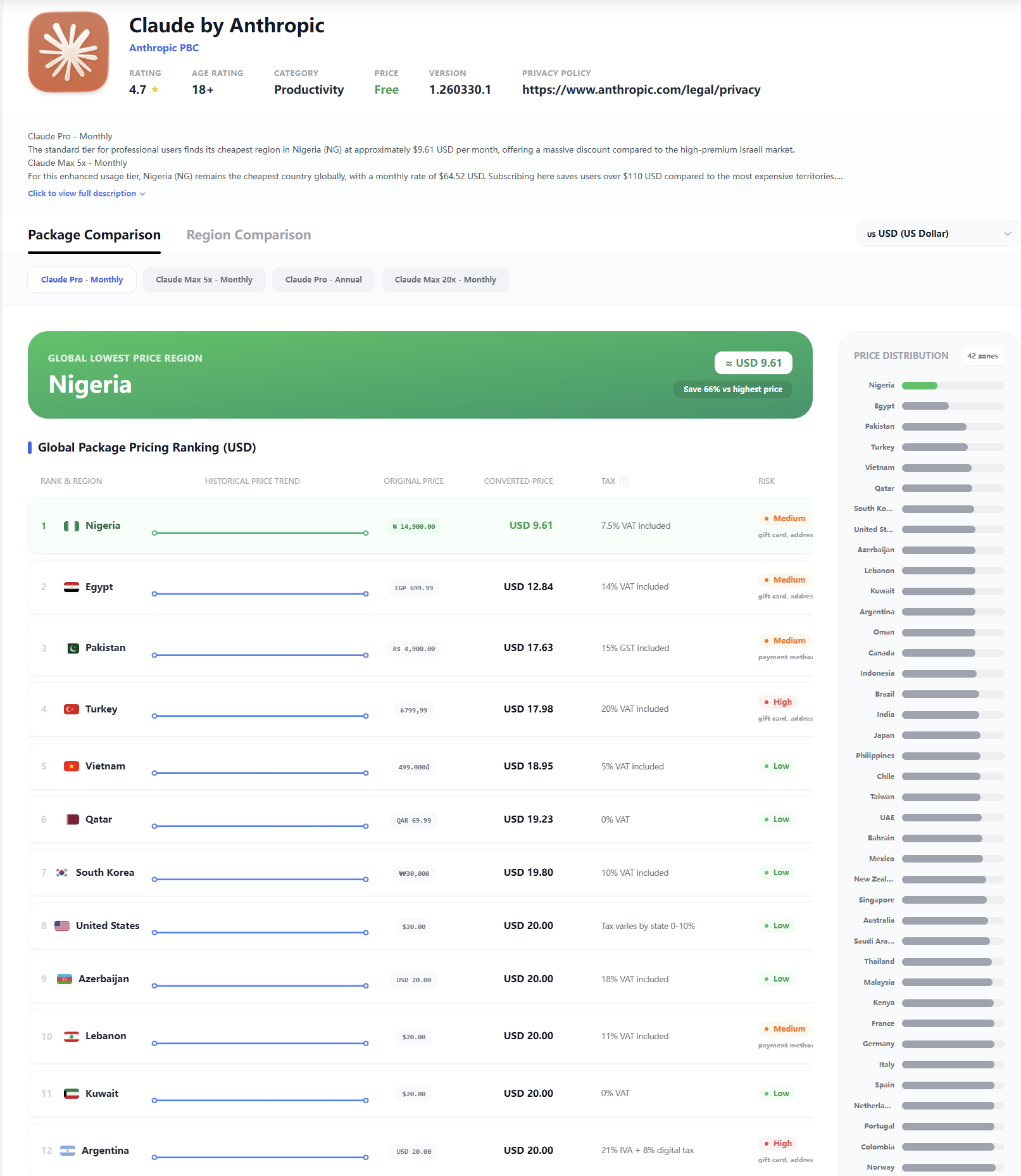1021x1176 pixels.
Task: Click the South Korea flag icon
Action: pyautogui.click(x=62, y=873)
